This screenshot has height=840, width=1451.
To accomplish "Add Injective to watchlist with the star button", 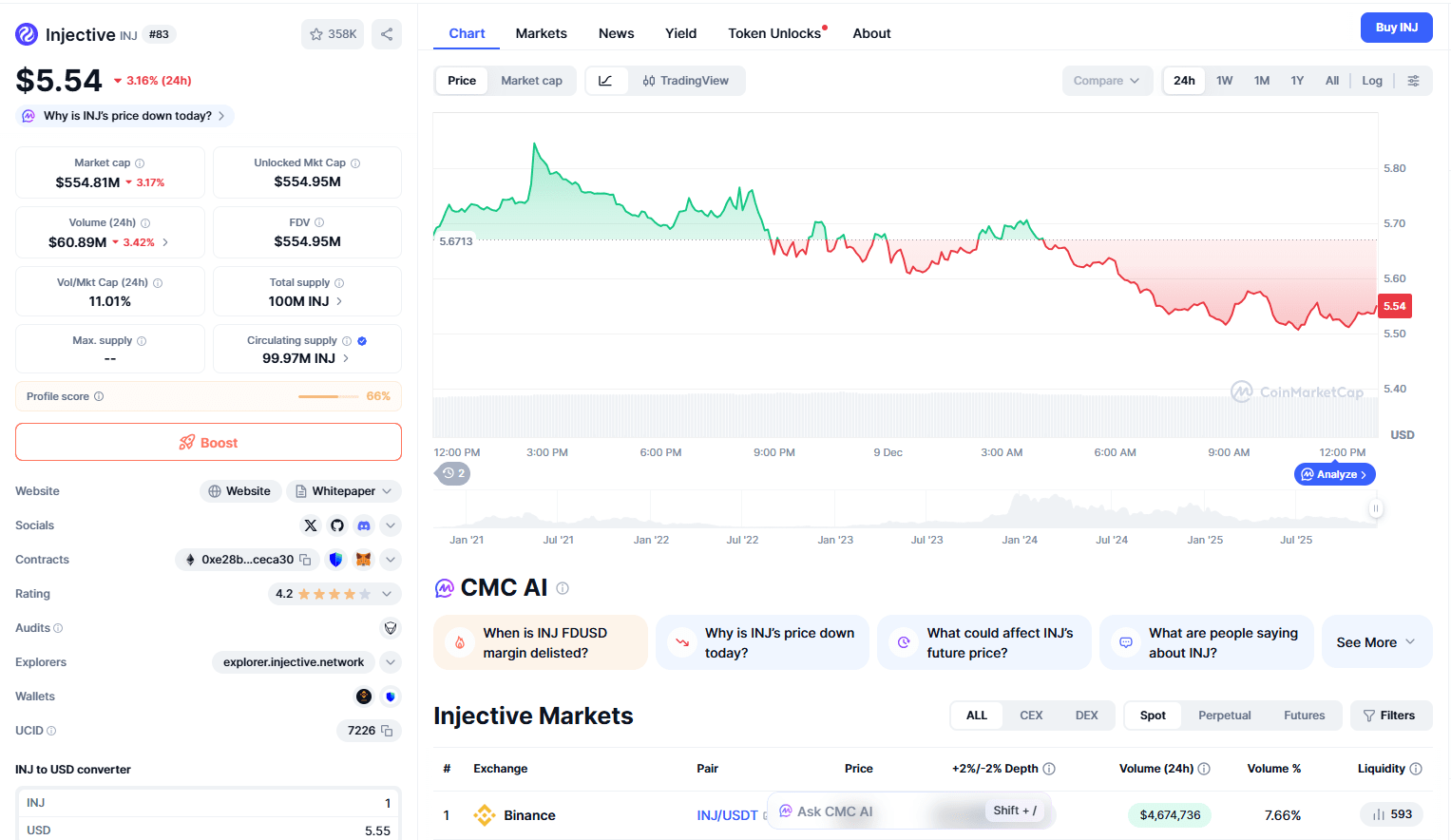I will coord(333,34).
